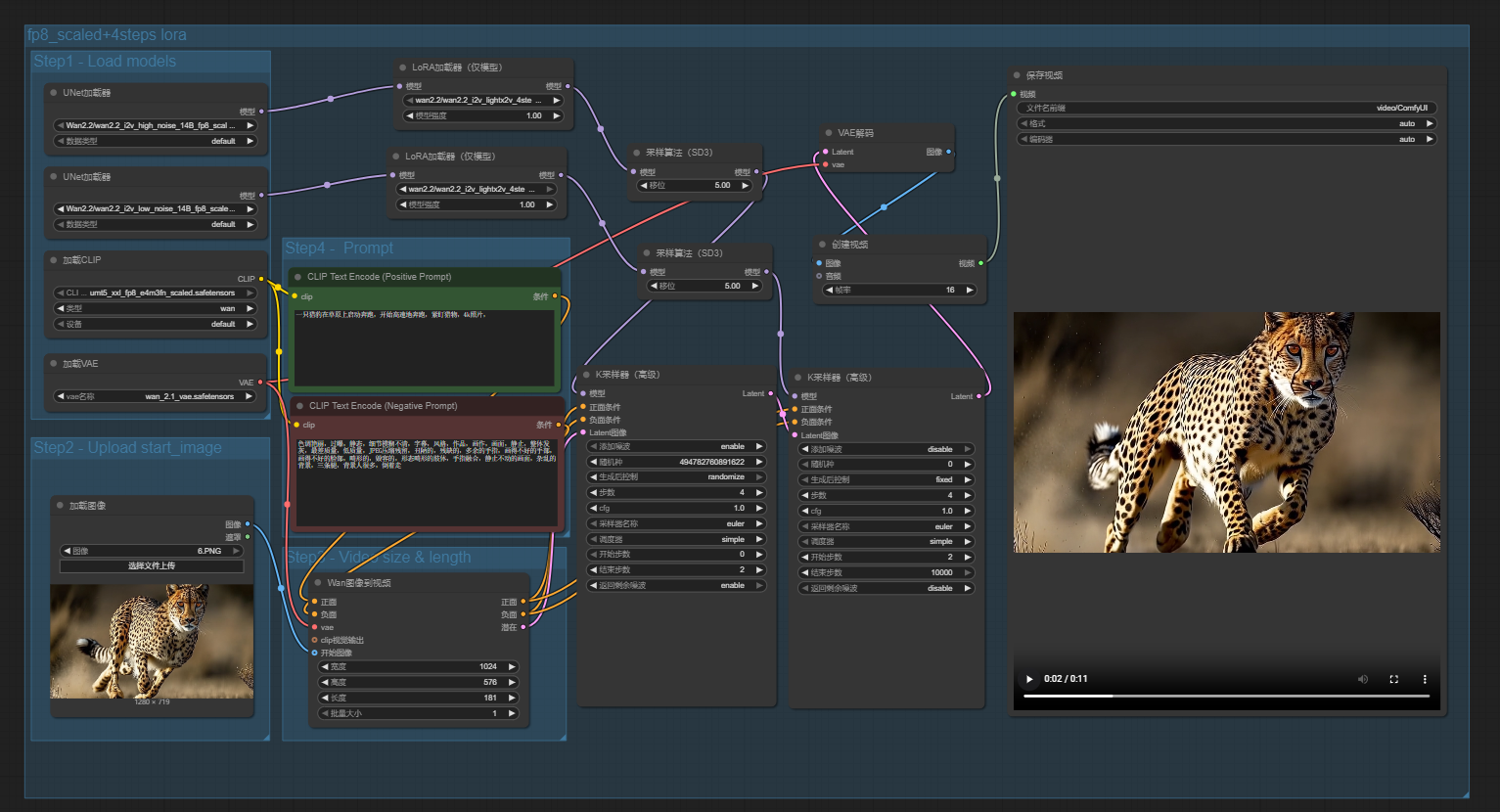This screenshot has width=1500, height=812.
Task: Open the high_noise UNet model name selector
Action: 156,125
